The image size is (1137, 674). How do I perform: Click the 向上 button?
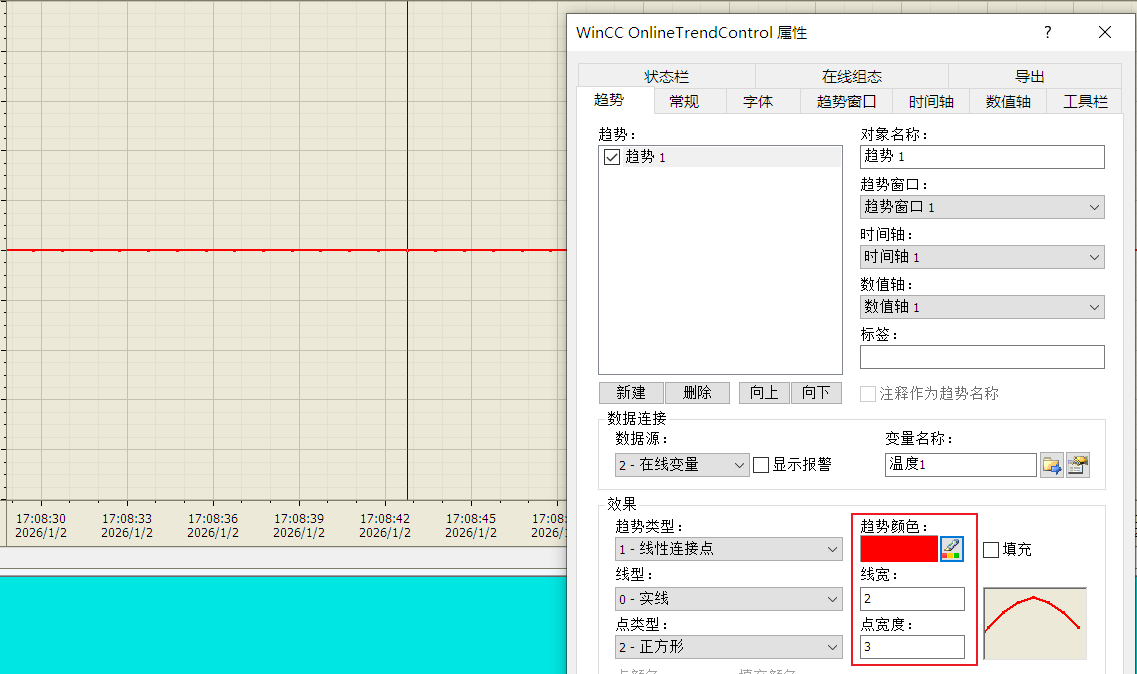tap(764, 393)
